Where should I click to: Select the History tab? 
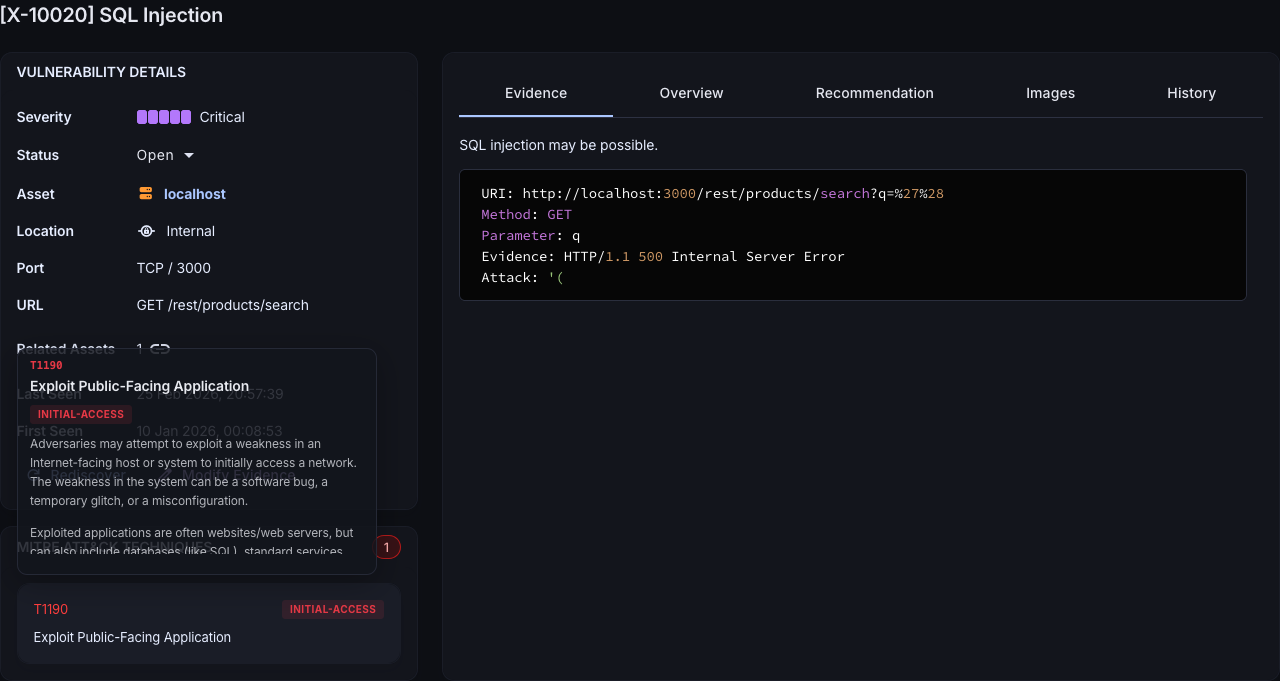click(x=1191, y=93)
